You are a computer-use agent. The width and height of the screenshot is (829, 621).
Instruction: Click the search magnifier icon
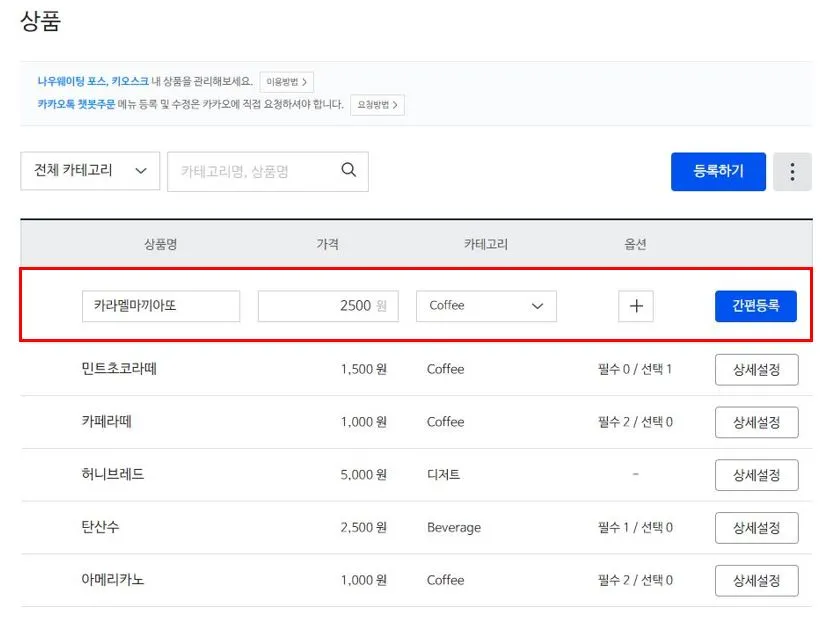pyautogui.click(x=348, y=170)
